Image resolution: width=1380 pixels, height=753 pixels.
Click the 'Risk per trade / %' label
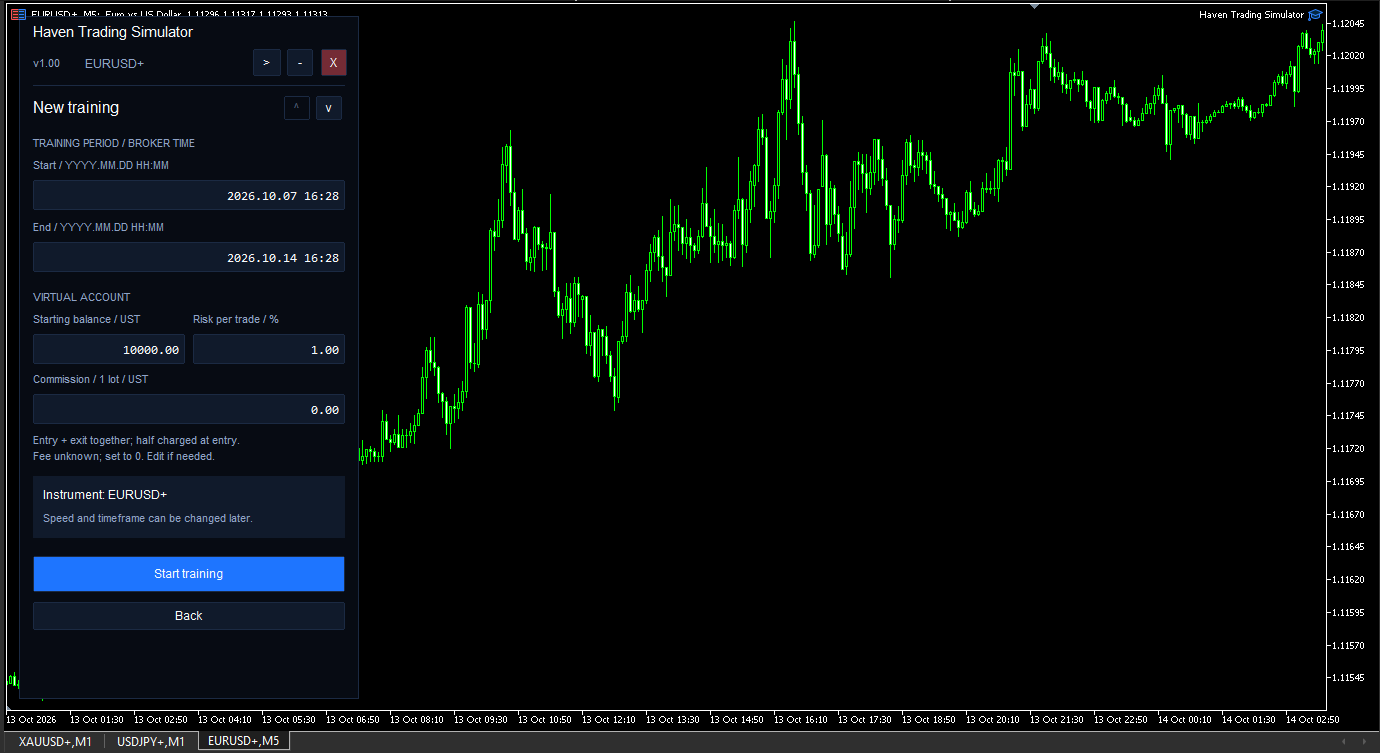point(236,320)
